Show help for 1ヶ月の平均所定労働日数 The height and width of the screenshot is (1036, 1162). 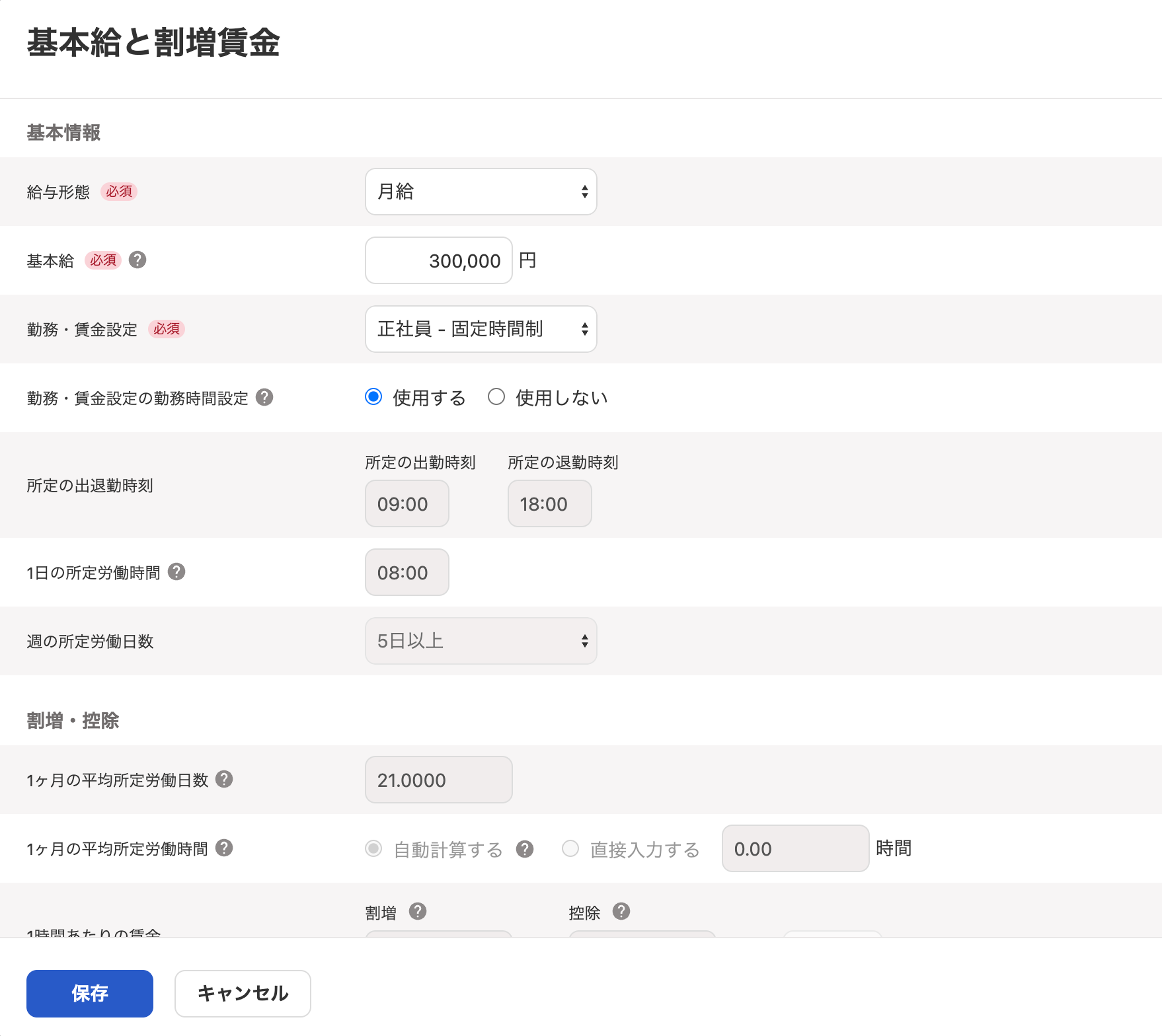[224, 780]
